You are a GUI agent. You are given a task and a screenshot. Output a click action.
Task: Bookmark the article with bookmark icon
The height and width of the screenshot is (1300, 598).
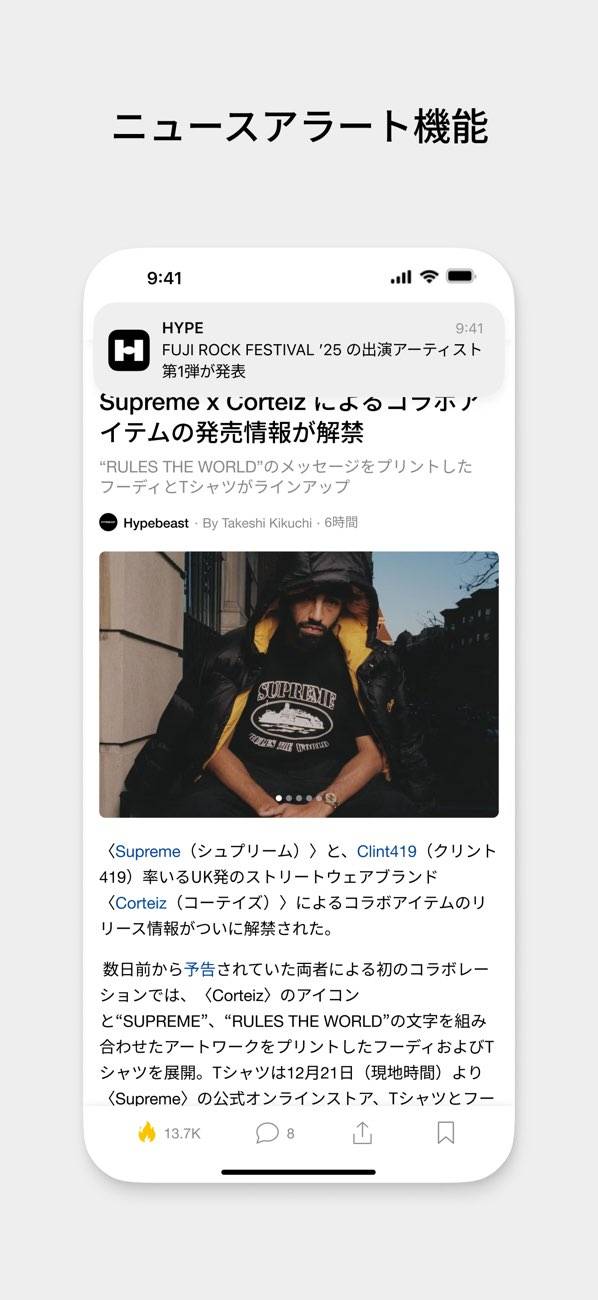446,1132
